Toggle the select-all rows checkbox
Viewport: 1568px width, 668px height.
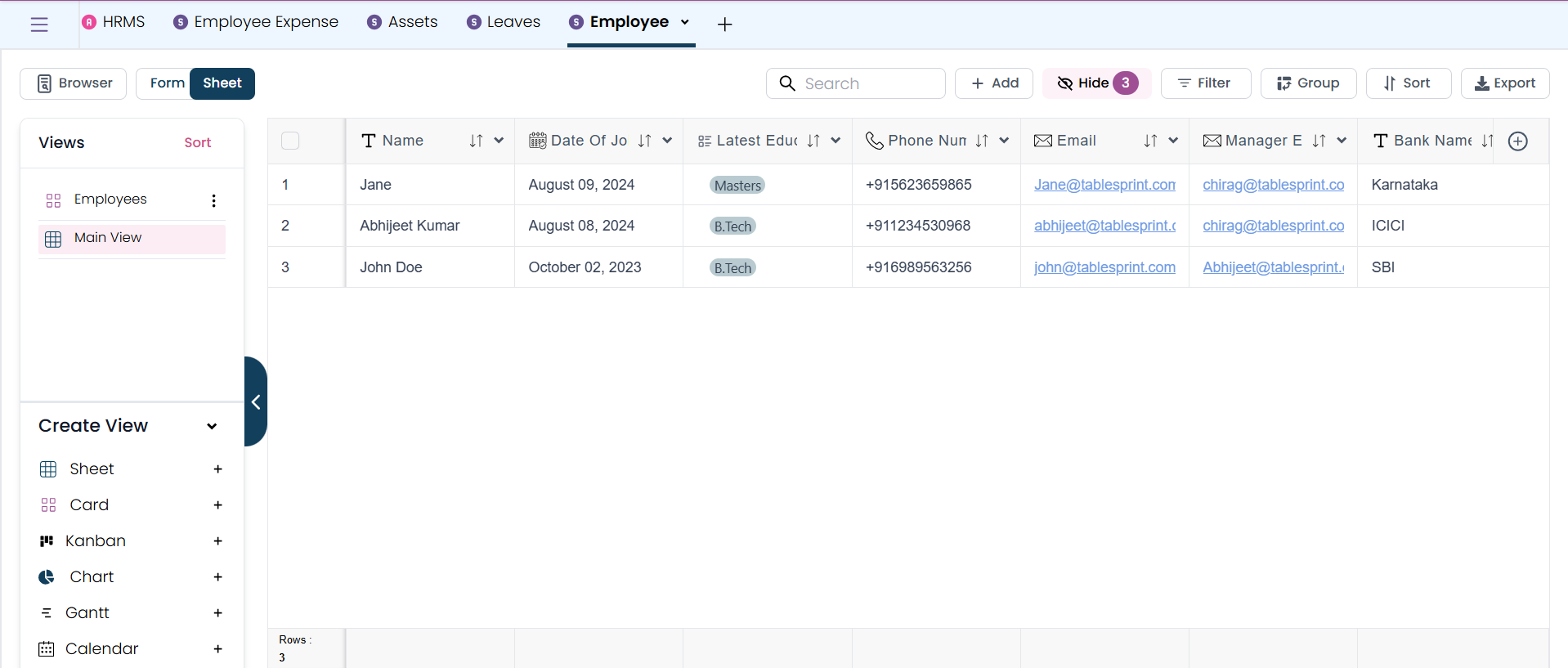[x=290, y=141]
